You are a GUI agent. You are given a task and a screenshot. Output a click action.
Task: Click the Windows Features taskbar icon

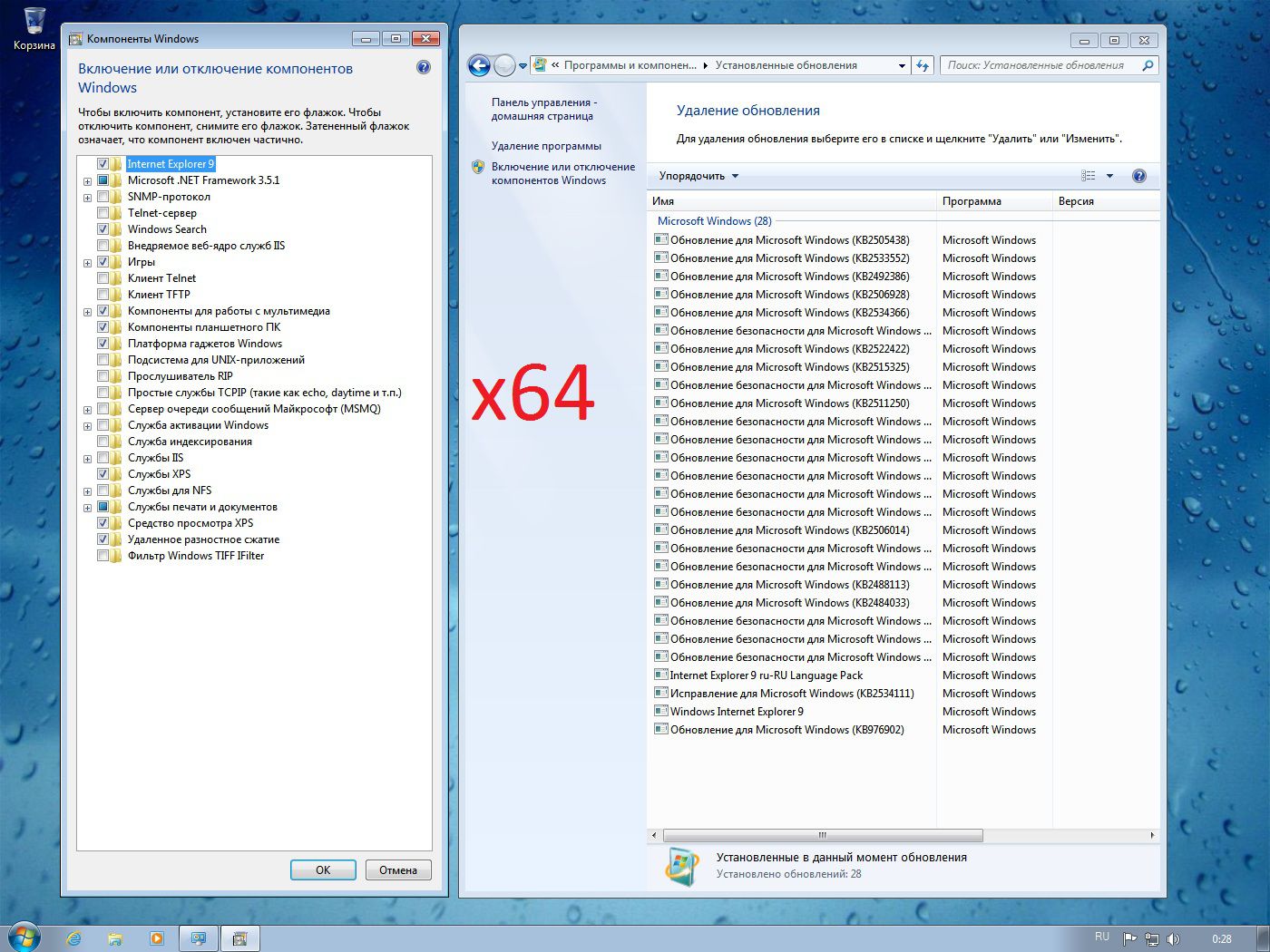coord(240,938)
